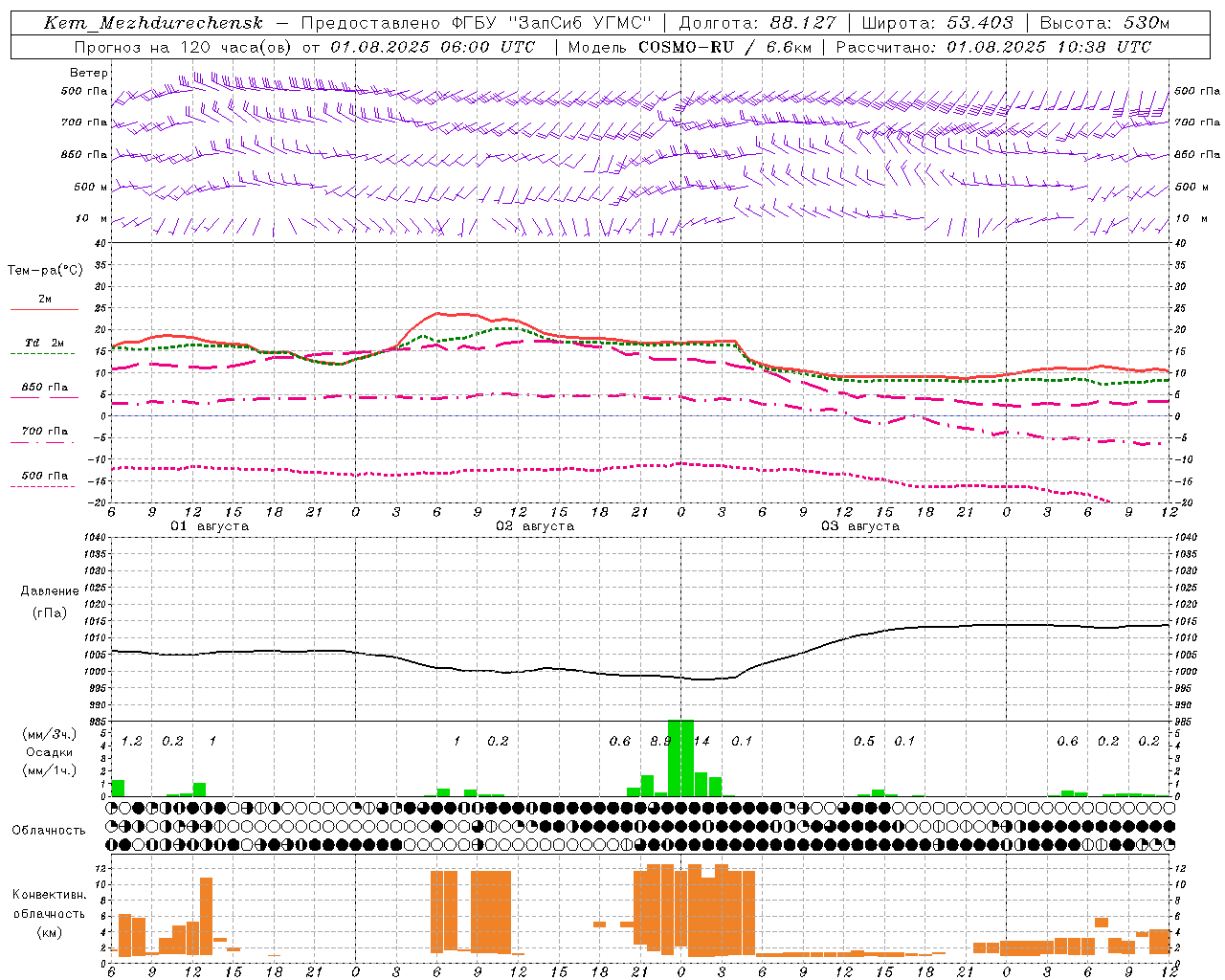This screenshot has width=1225, height=980.
Task: Click the 'Тем-ра(°C)' temperature axis title
Action: (x=45, y=271)
